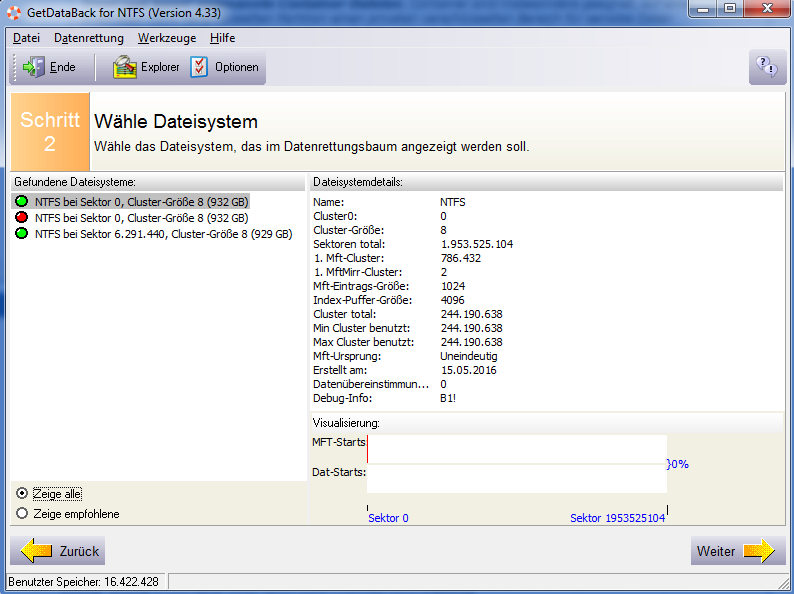Viewport: 794px width, 594px height.
Task: Click the yellow right arrow on Weiter
Action: coord(759,550)
